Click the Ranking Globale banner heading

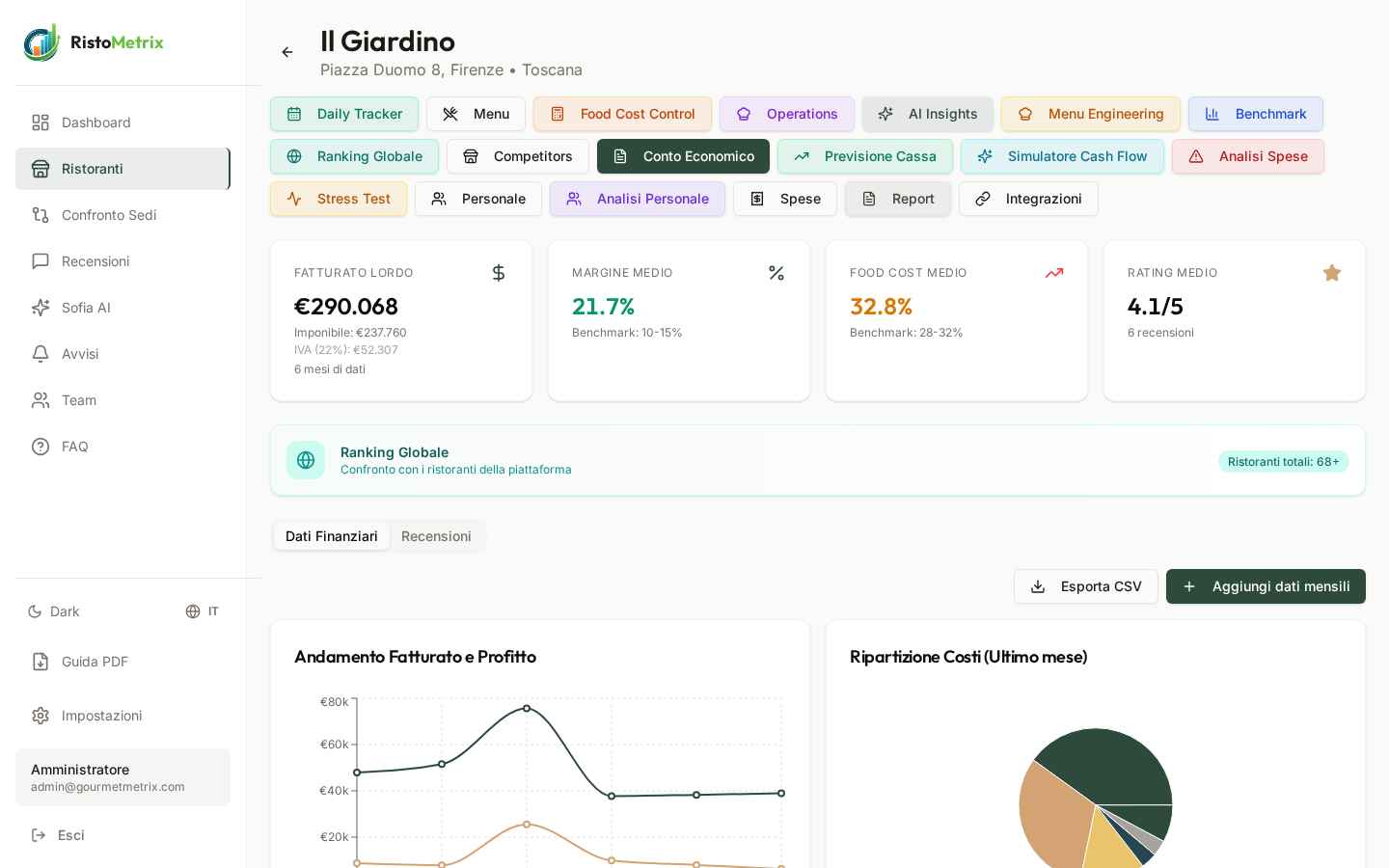(395, 452)
